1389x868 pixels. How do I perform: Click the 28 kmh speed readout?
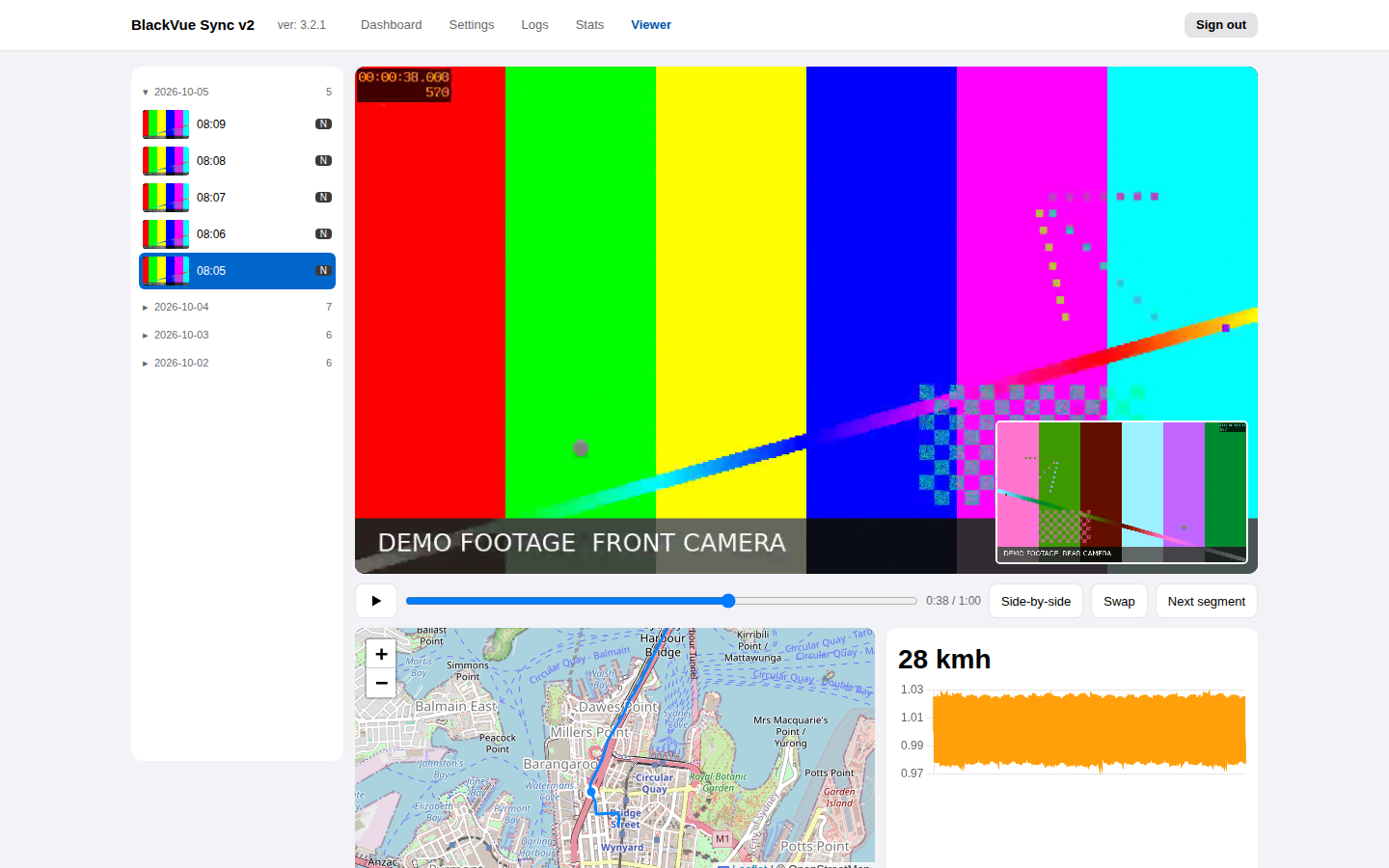coord(944,660)
